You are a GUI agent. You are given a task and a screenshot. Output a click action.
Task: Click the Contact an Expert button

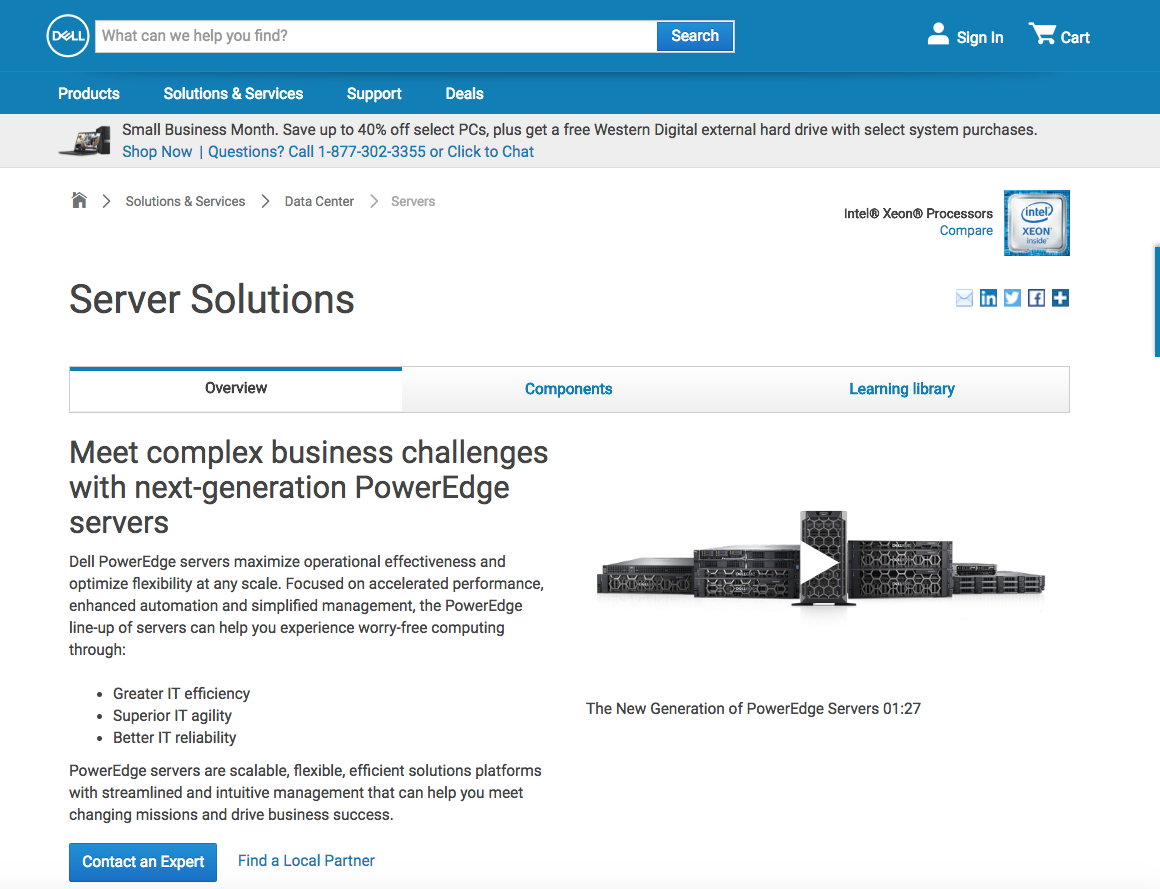click(x=143, y=862)
